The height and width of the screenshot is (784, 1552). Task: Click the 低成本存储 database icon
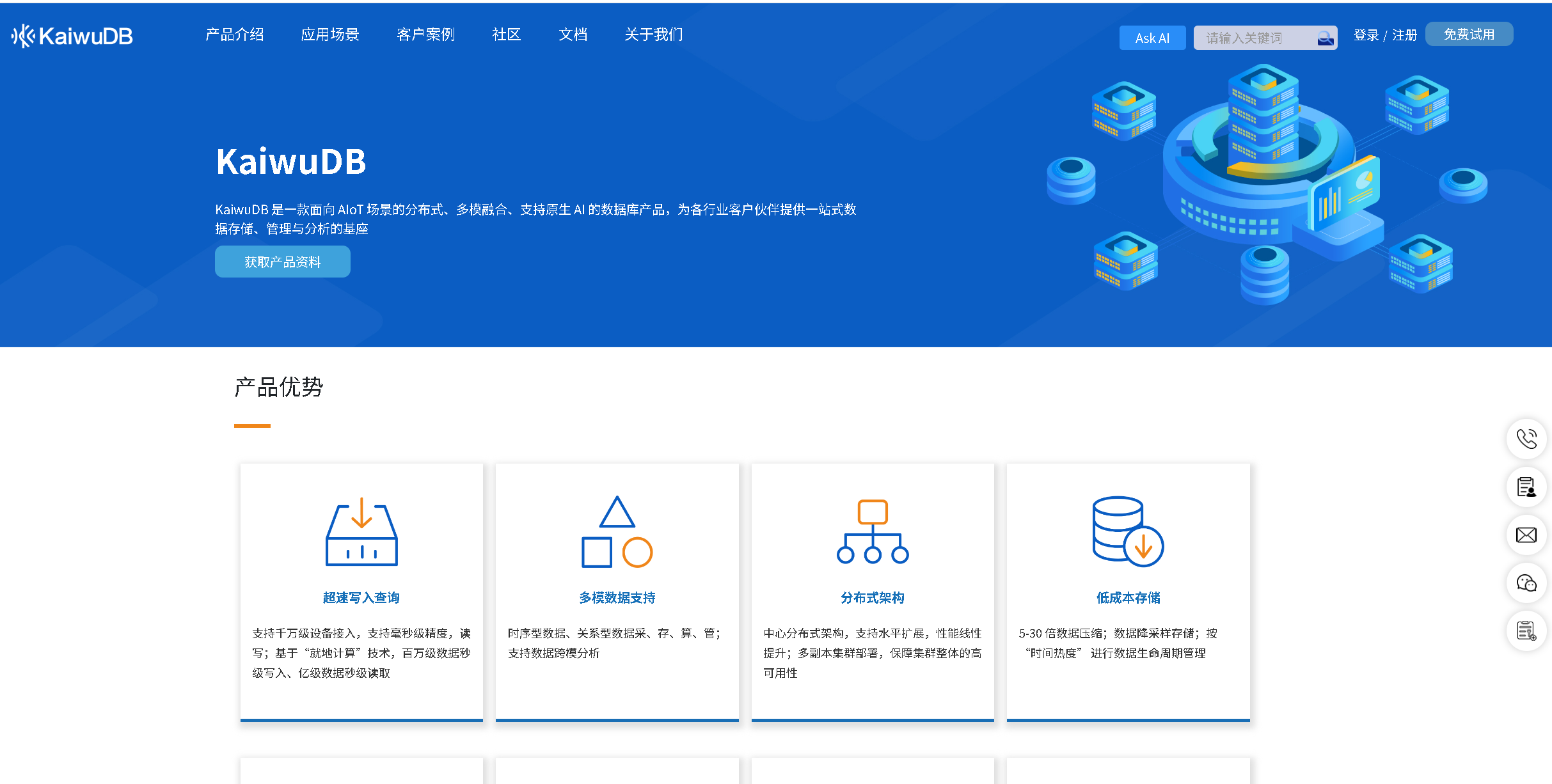[1128, 531]
